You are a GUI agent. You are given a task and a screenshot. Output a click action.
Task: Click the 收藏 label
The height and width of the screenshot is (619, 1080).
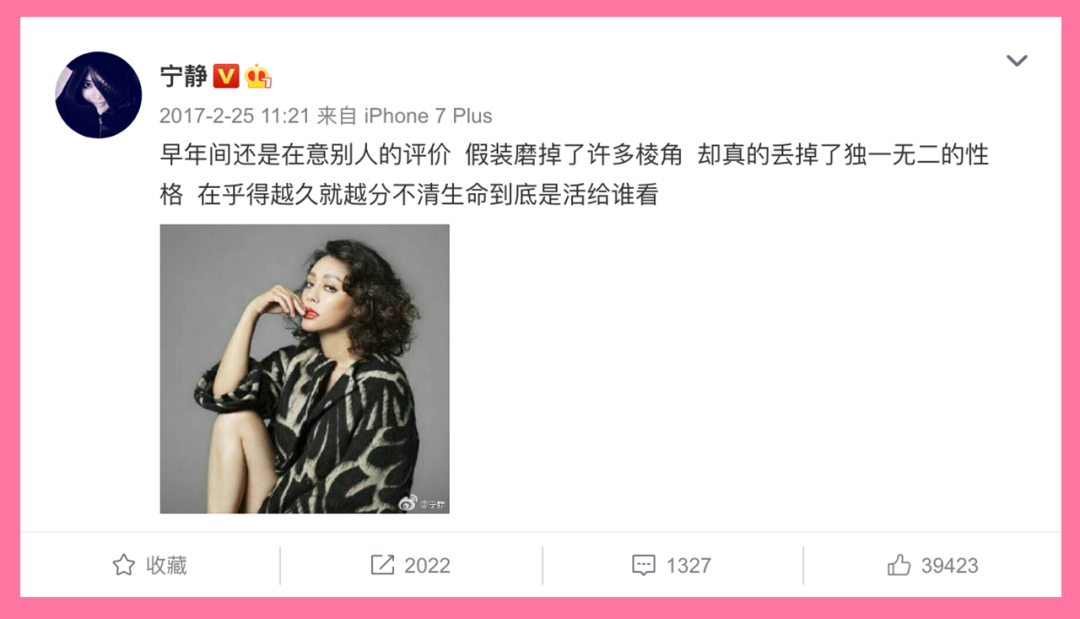(167, 565)
